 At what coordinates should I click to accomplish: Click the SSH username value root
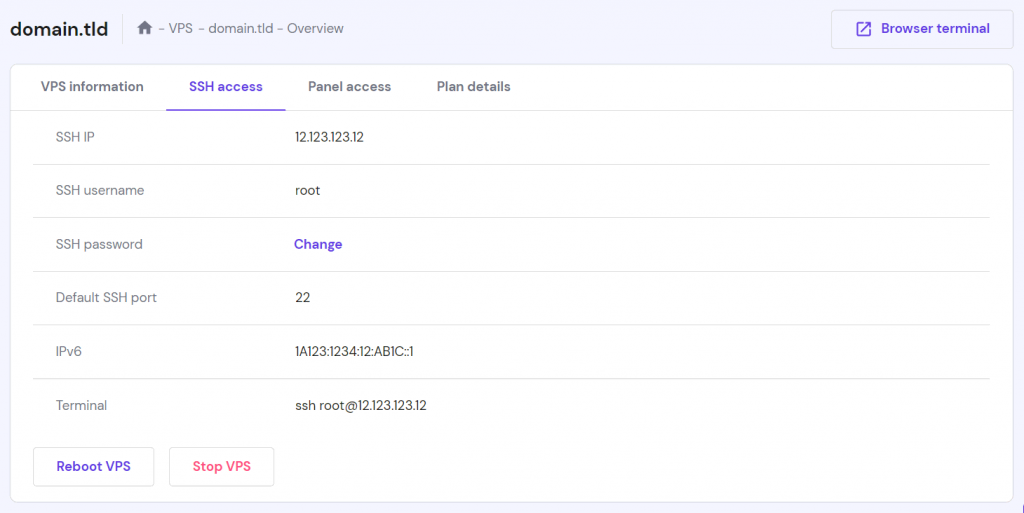tap(308, 191)
